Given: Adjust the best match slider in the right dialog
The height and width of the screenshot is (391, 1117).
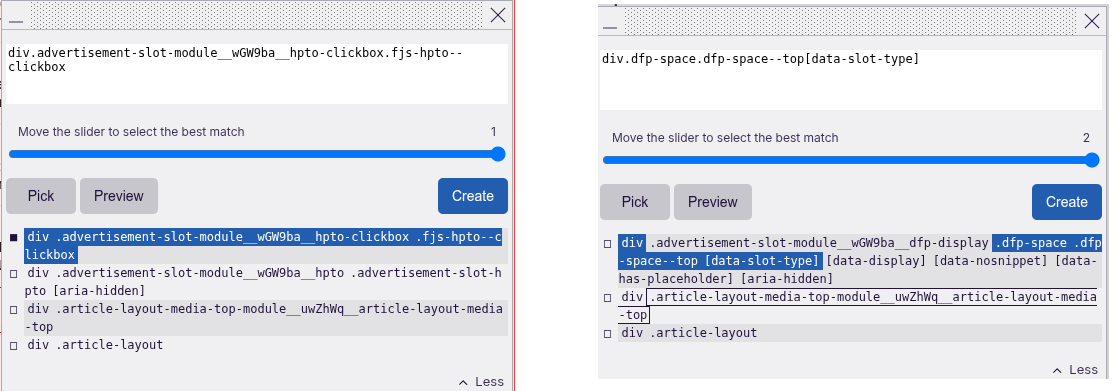Looking at the screenshot, I should point(851,160).
